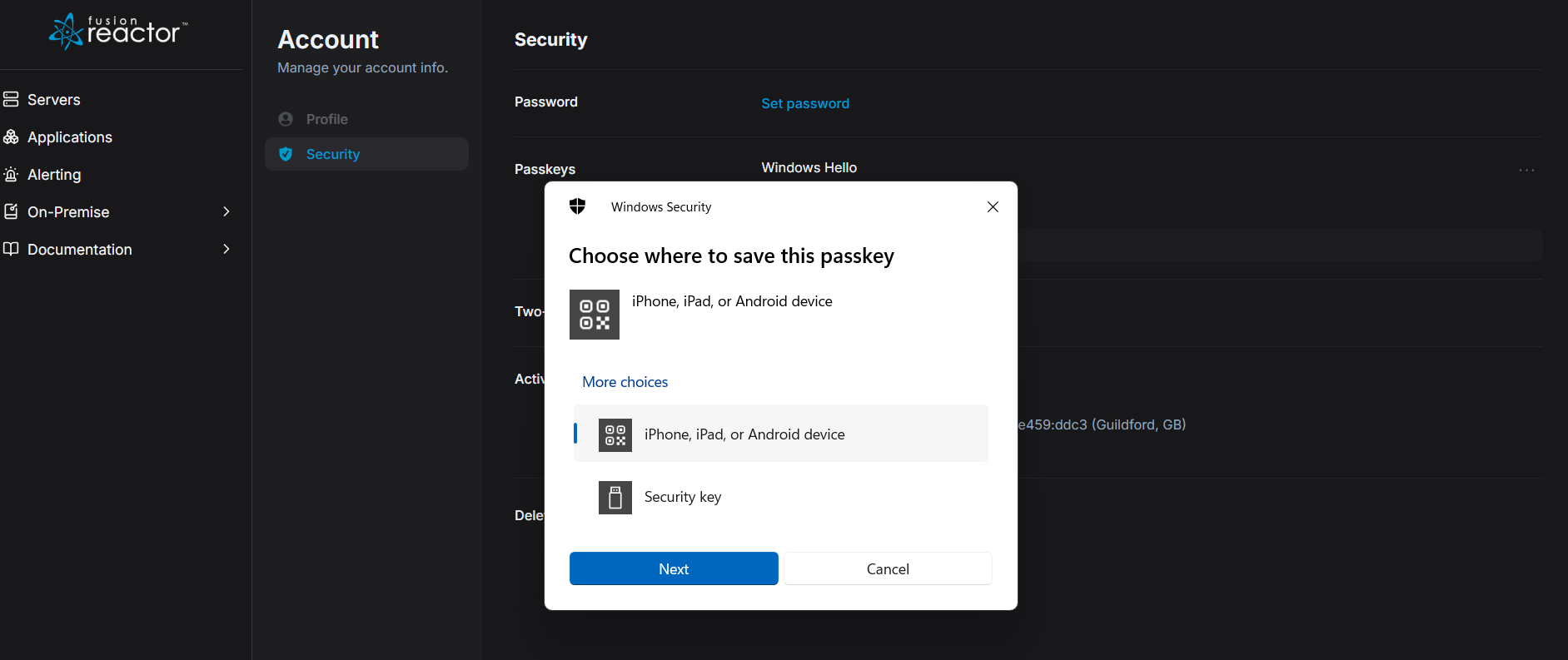This screenshot has width=1568, height=660.
Task: Expand the On-Premise chevron
Action: coord(226,211)
